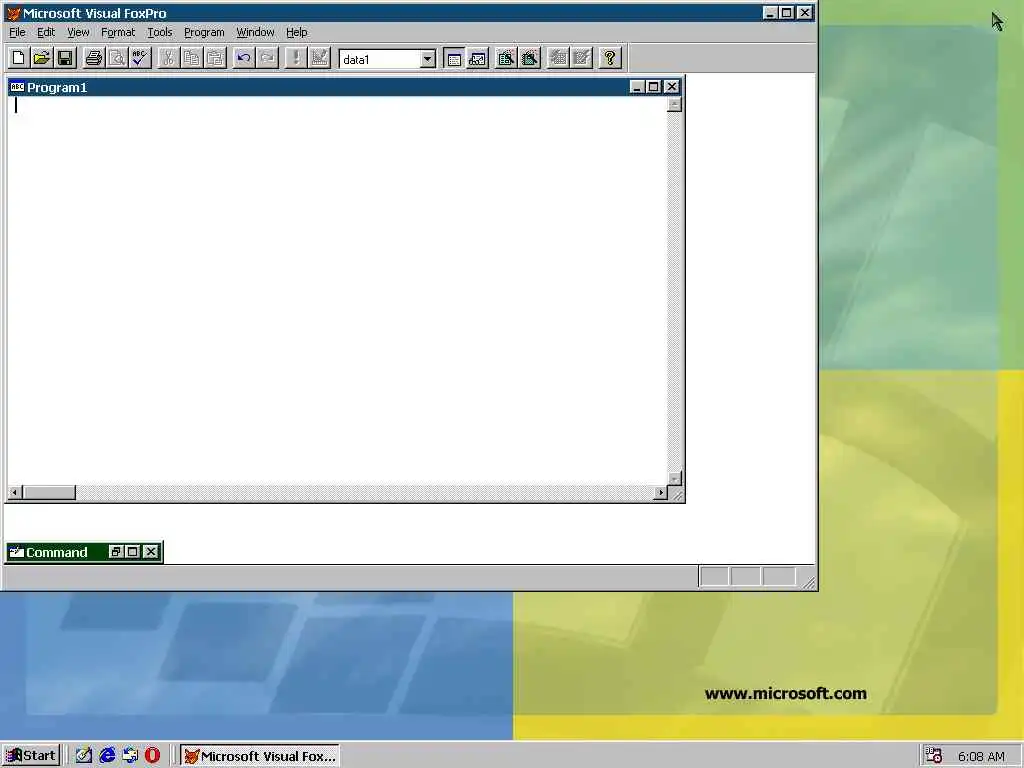The height and width of the screenshot is (768, 1024).
Task: Click Program1 scrollbar down arrow
Action: click(674, 478)
